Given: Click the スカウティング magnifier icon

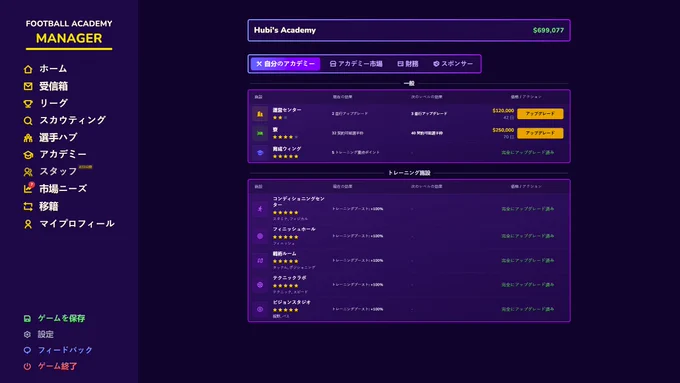Looking at the screenshot, I should point(28,121).
